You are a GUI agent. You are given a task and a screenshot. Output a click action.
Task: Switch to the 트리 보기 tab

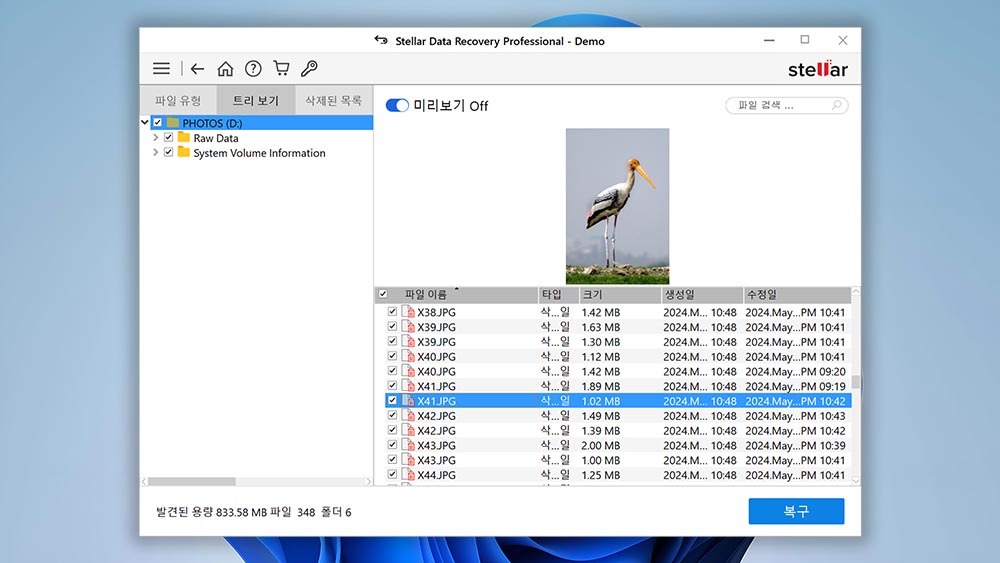coord(256,100)
